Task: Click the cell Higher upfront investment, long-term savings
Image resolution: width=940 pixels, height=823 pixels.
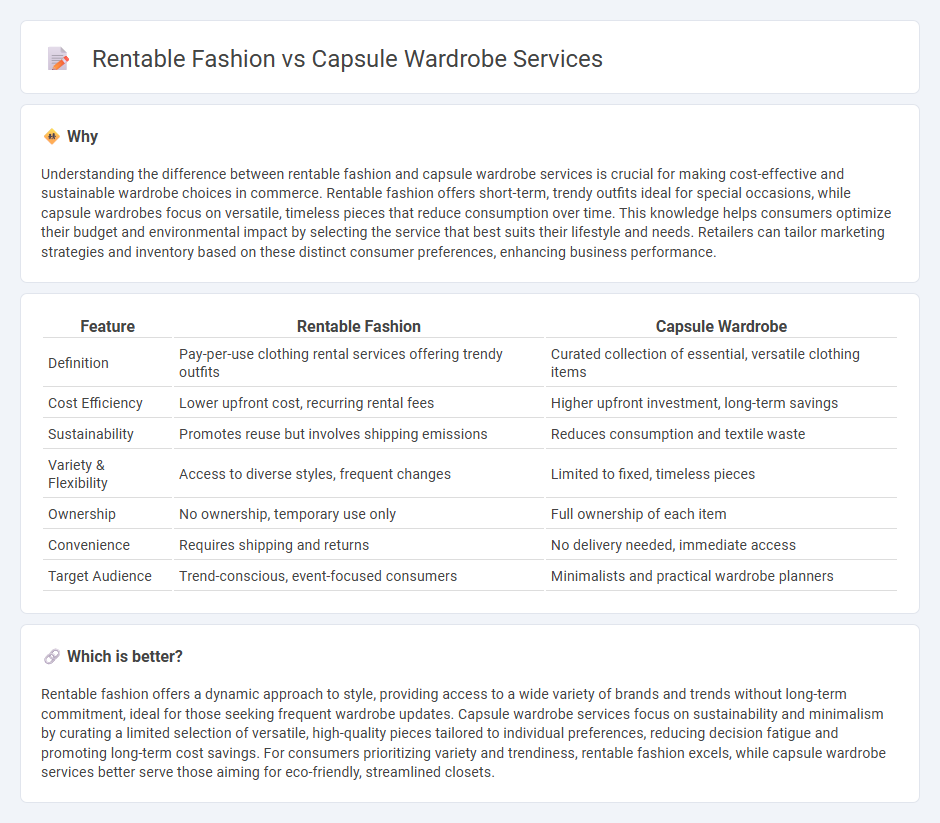Action: [721, 403]
